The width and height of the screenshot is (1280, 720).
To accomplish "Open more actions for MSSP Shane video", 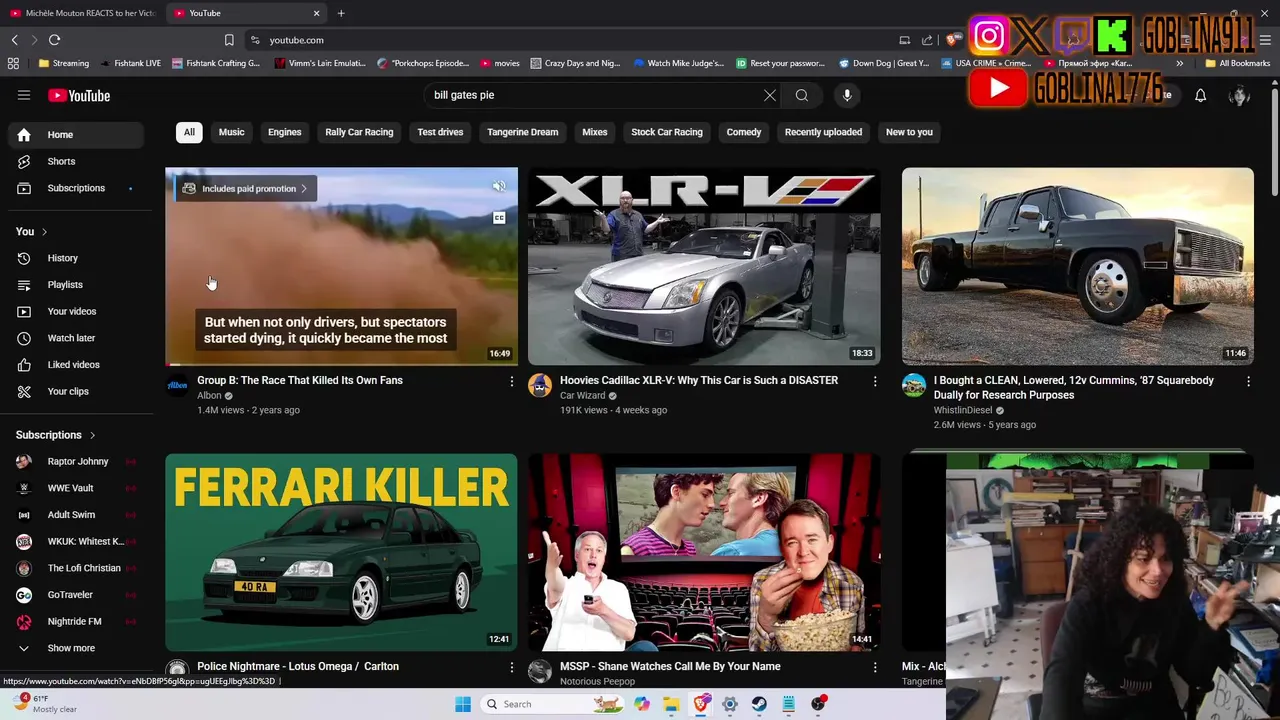I will click(x=875, y=667).
